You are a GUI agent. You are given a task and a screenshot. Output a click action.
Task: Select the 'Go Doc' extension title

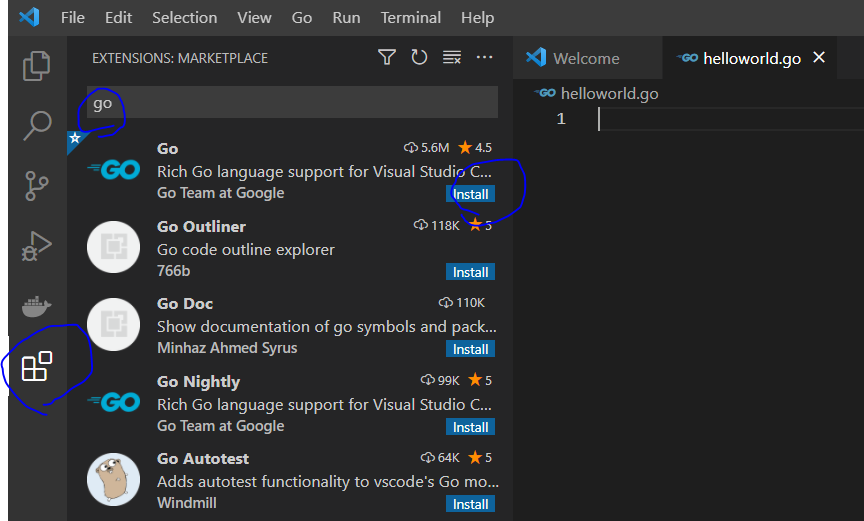click(185, 303)
